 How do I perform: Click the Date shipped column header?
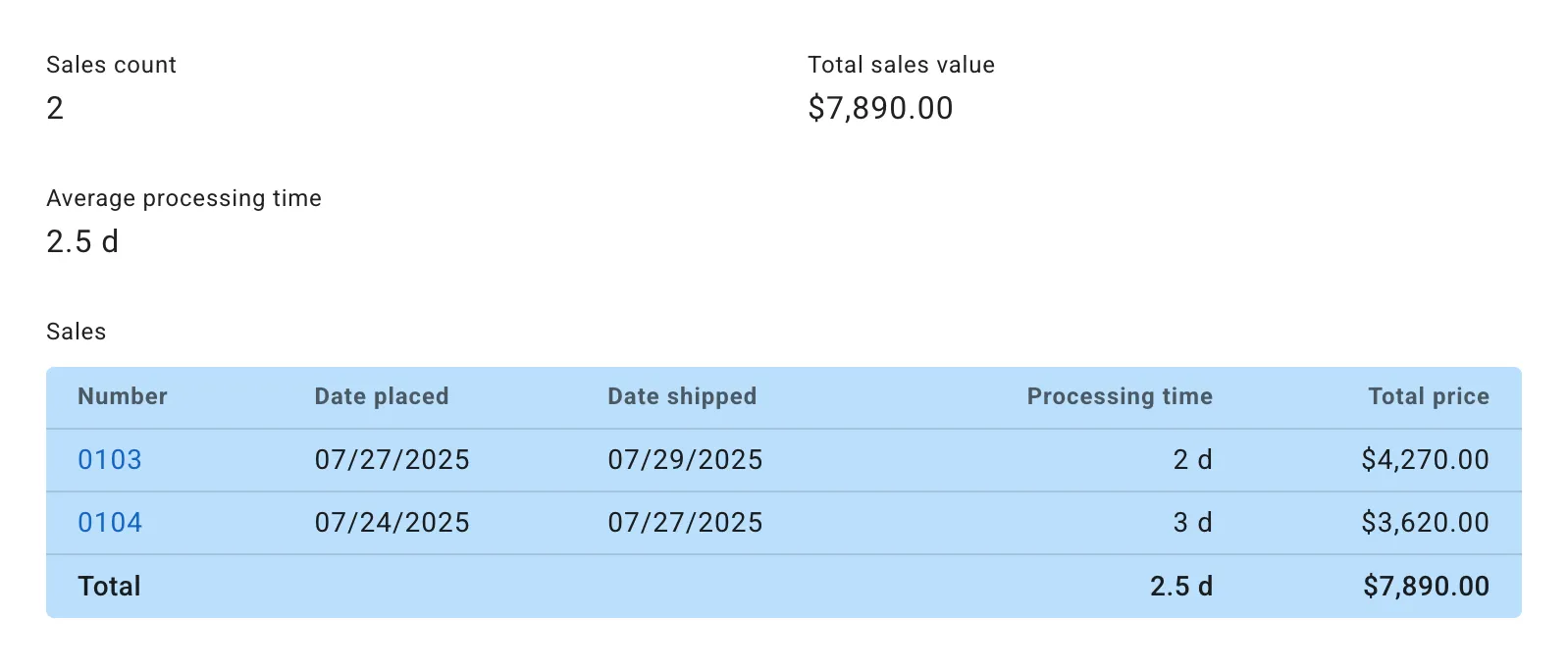pyautogui.click(x=682, y=396)
